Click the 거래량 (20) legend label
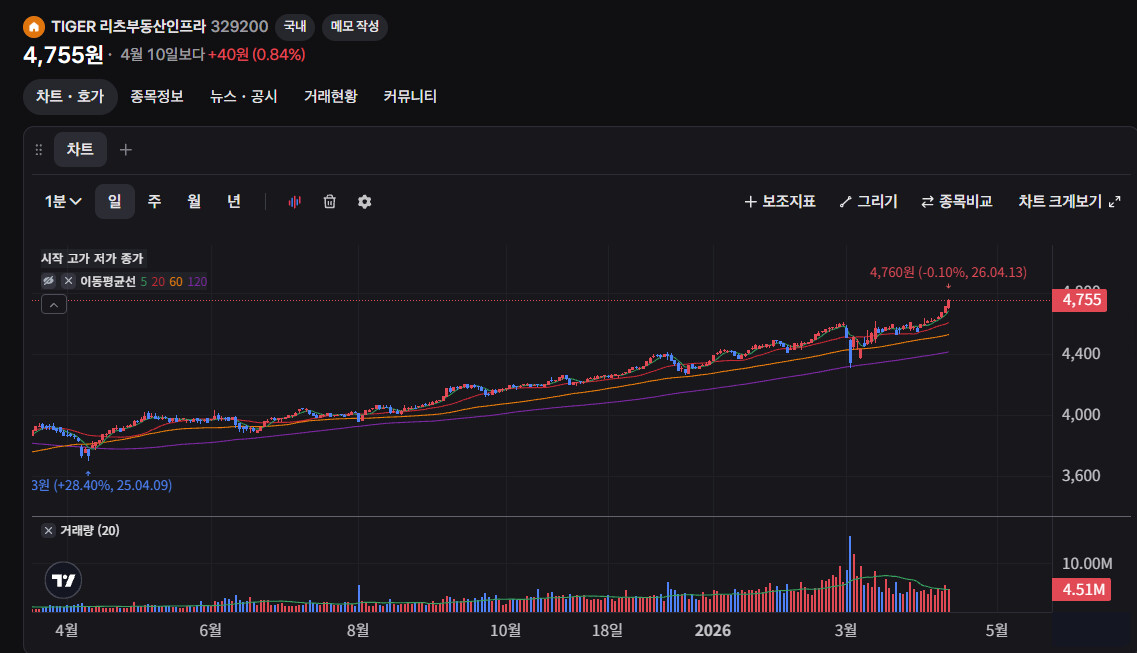The width and height of the screenshot is (1137, 653). point(90,531)
